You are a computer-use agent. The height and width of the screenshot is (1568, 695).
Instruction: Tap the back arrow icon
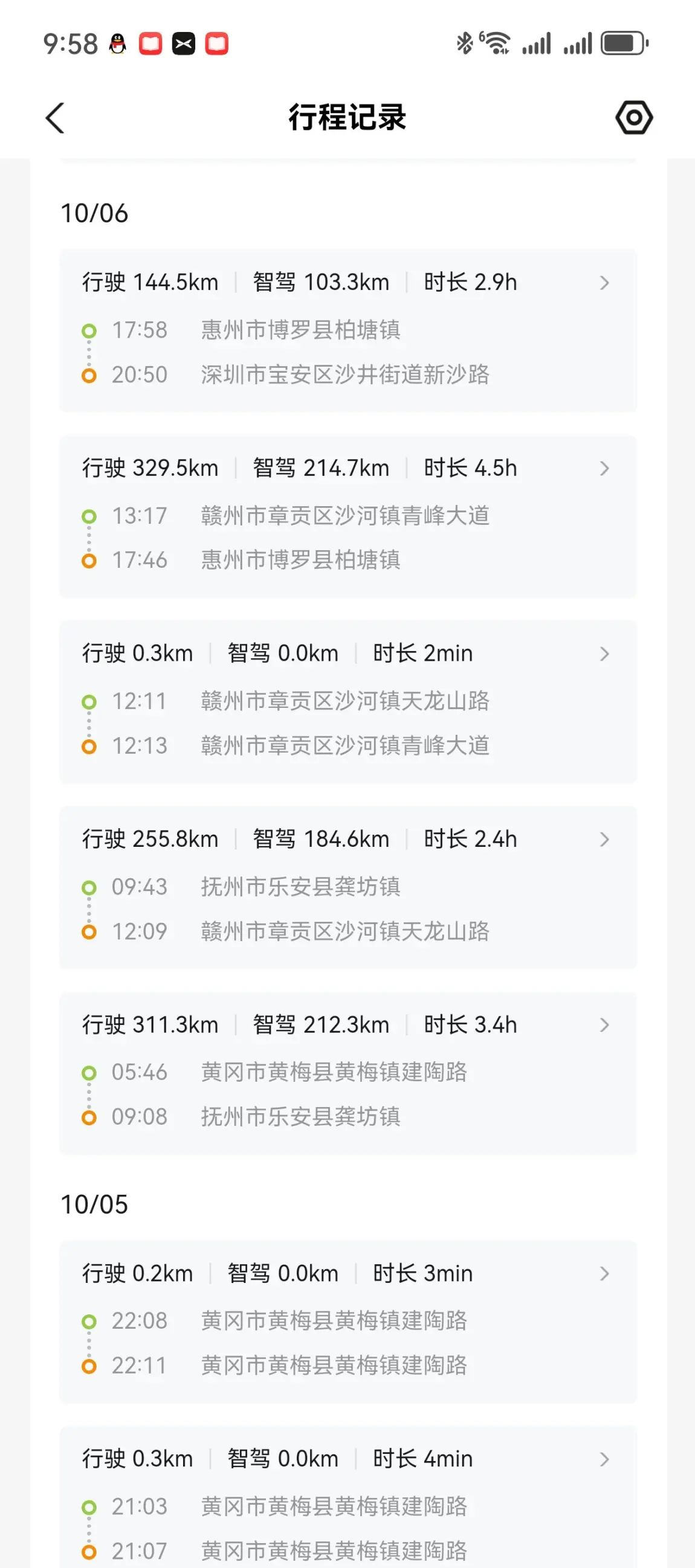click(x=55, y=117)
